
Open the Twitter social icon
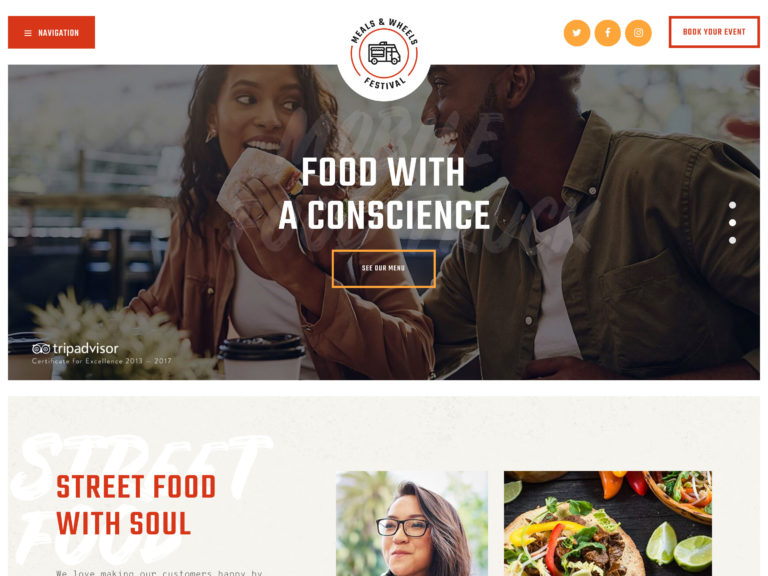tap(576, 33)
